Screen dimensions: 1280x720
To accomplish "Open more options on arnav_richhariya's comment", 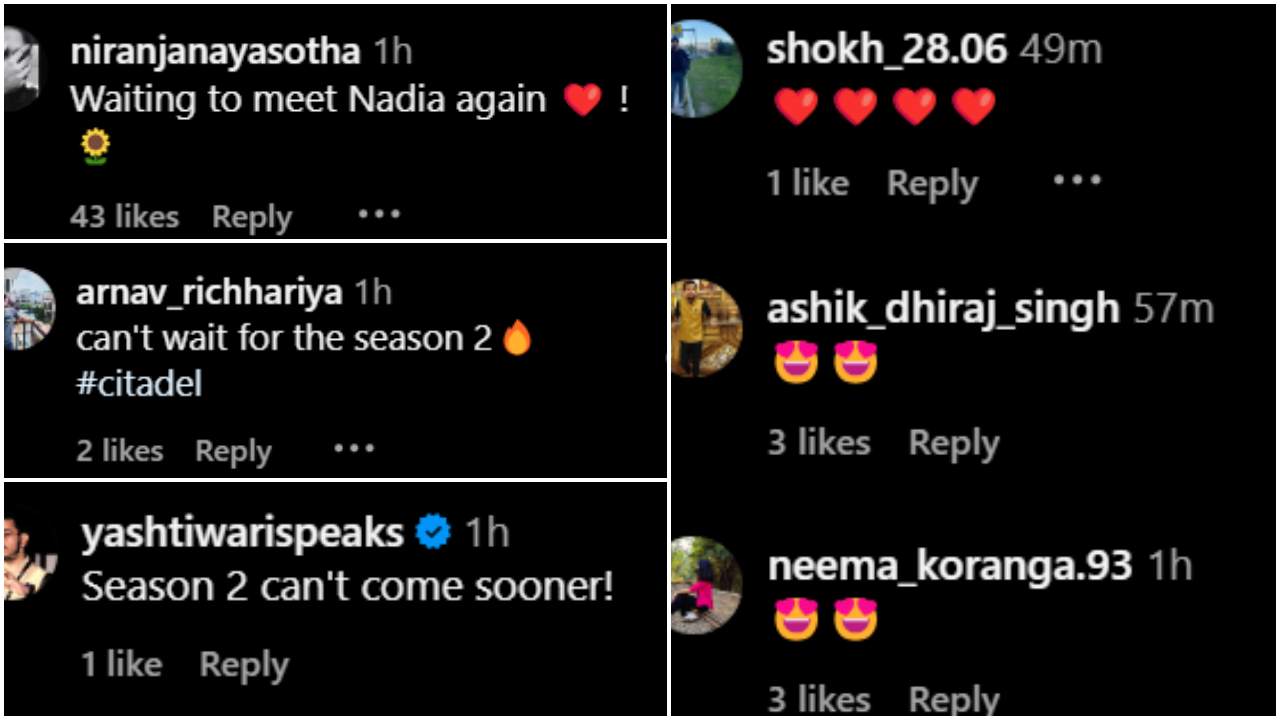I will [354, 449].
